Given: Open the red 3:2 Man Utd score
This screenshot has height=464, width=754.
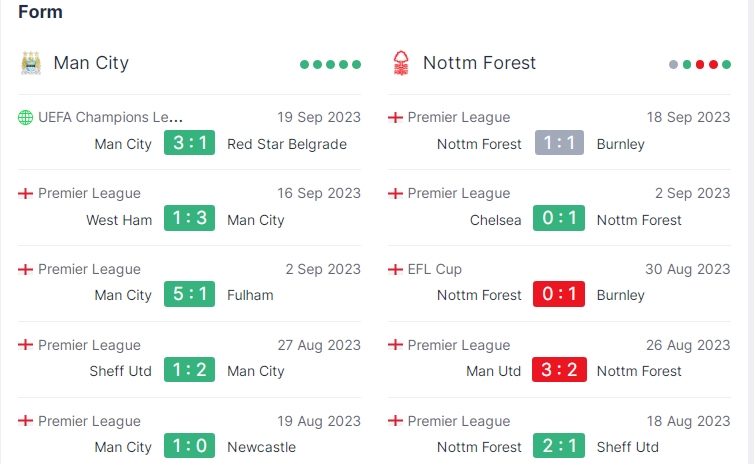Looking at the screenshot, I should [559, 370].
